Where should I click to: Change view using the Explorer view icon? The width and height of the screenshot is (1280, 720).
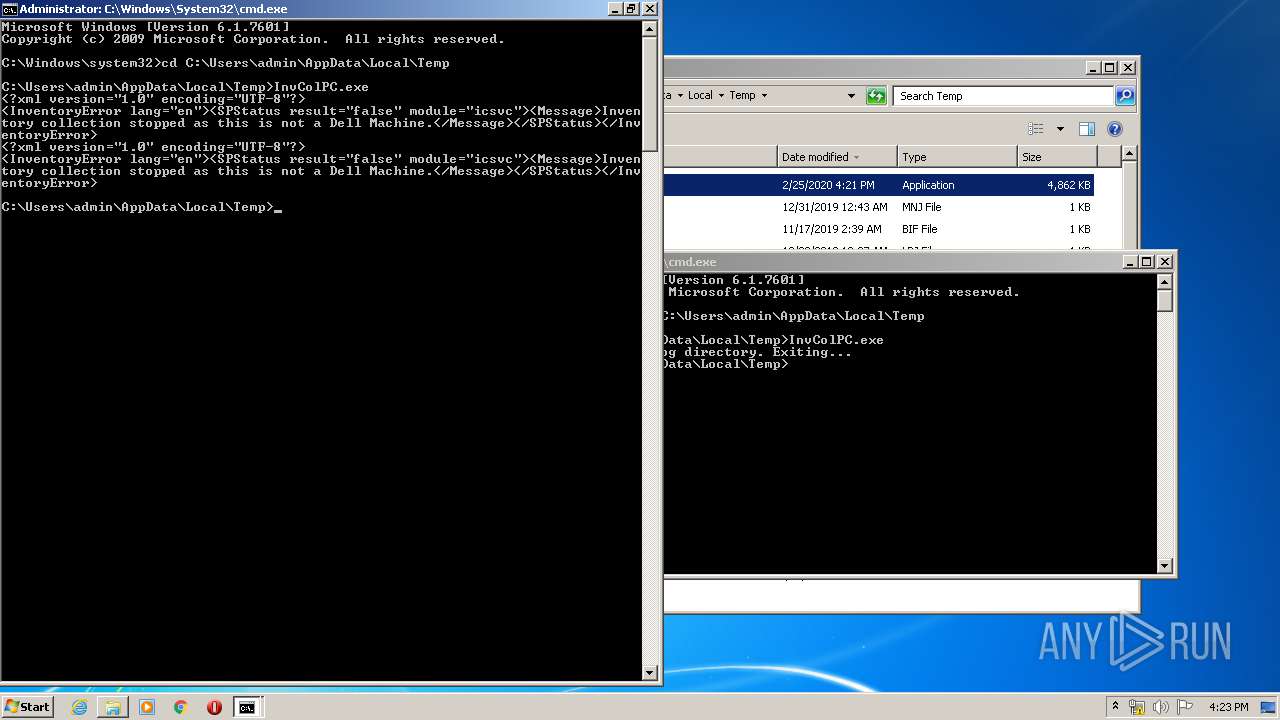click(1036, 129)
